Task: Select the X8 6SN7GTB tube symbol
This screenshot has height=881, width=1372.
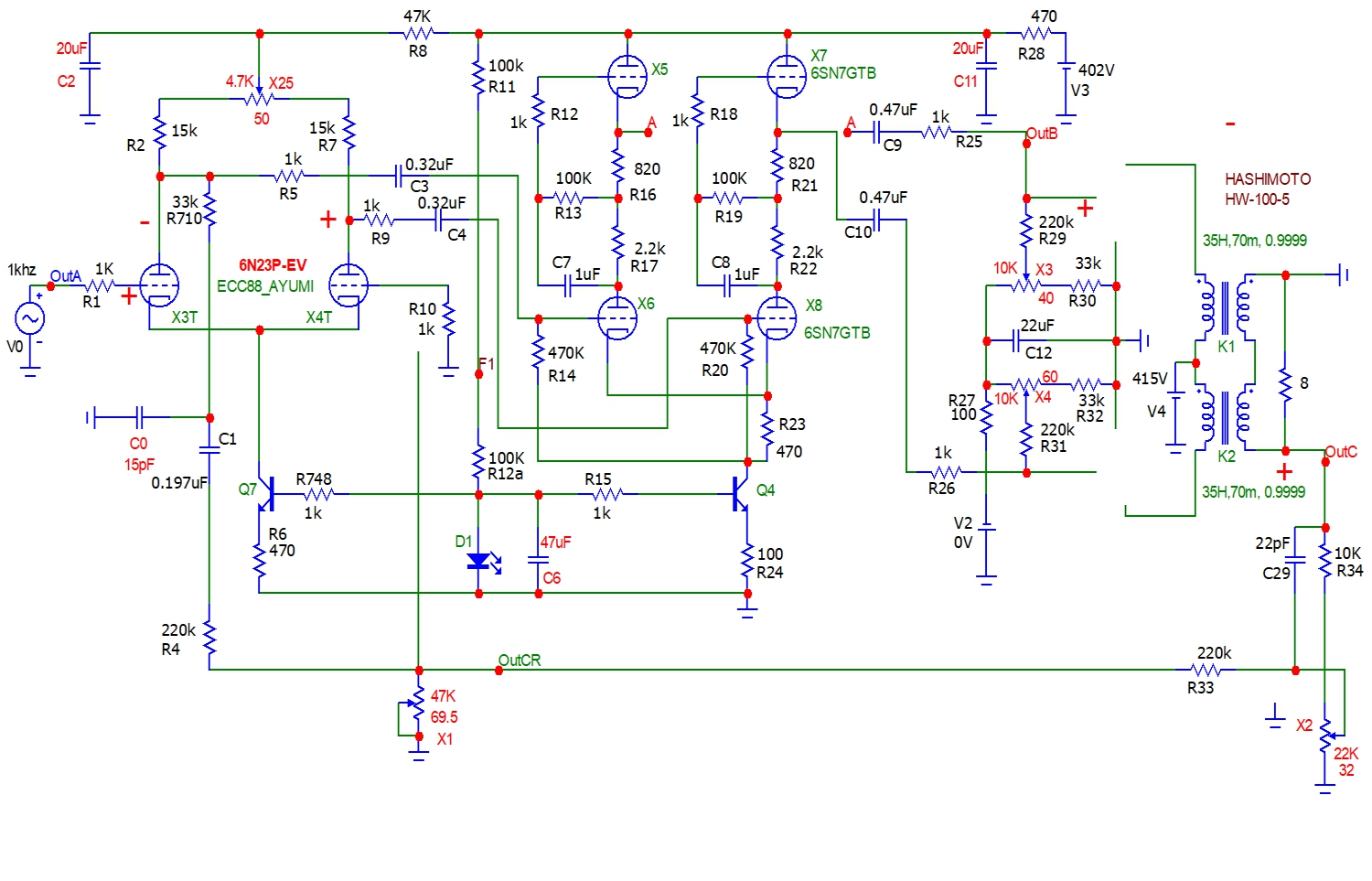Action: [x=777, y=318]
